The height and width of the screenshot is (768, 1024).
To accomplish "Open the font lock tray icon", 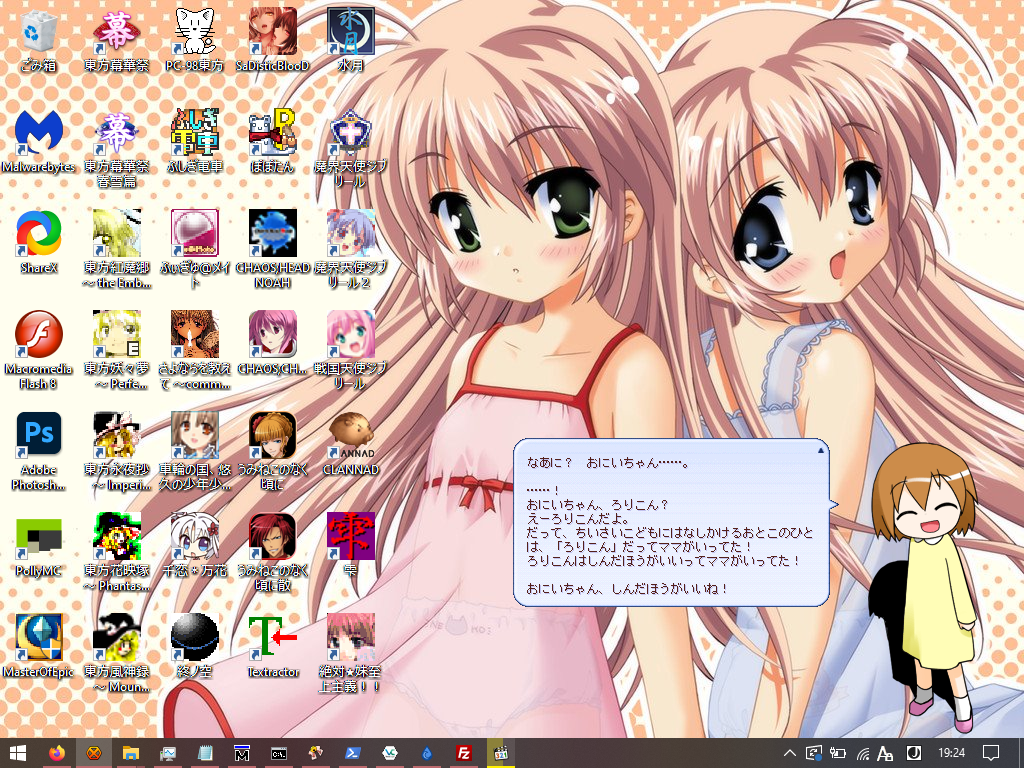I will 885,753.
